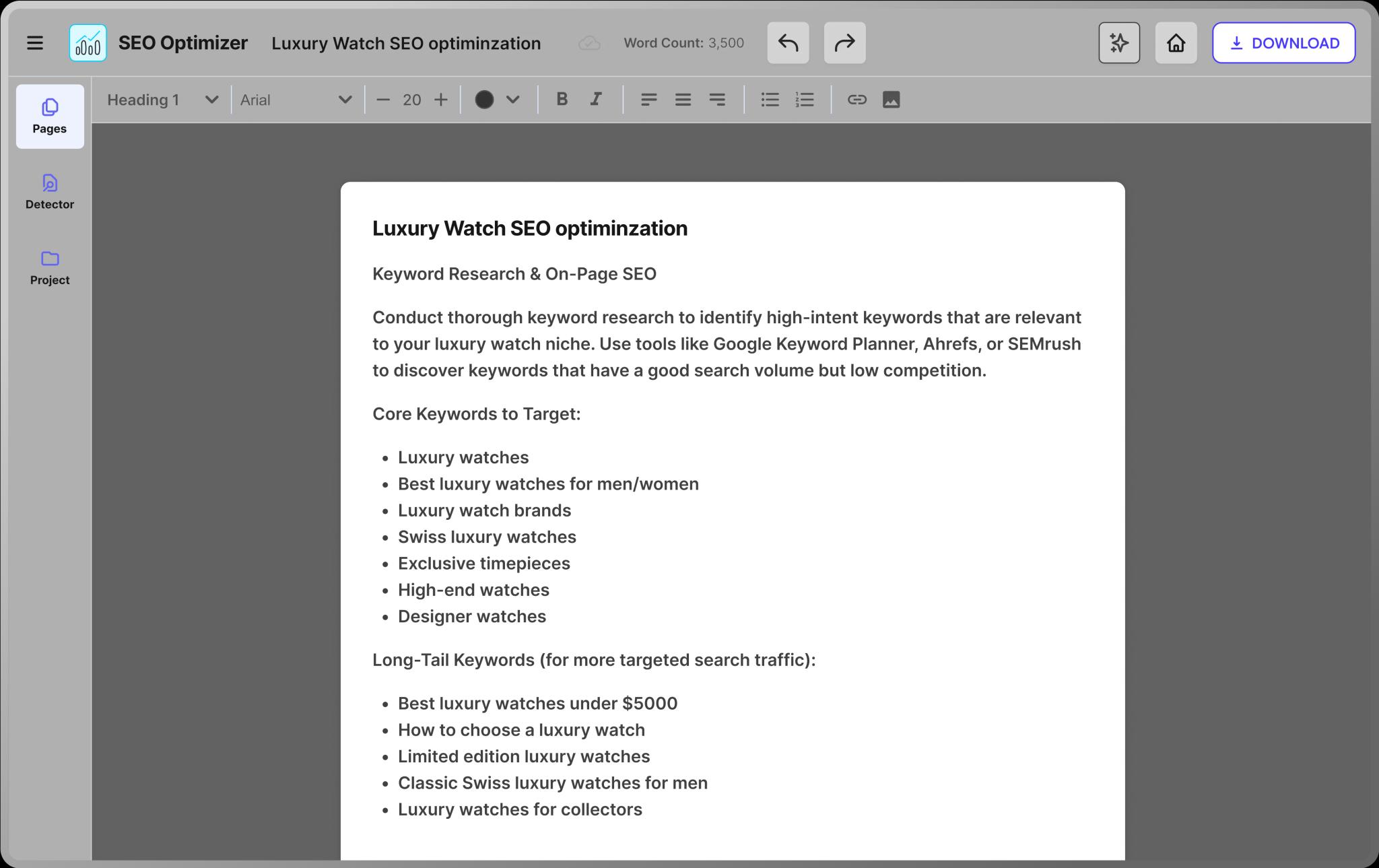Click the cloud sync status icon
Viewport: 1379px width, 868px height.
click(589, 43)
